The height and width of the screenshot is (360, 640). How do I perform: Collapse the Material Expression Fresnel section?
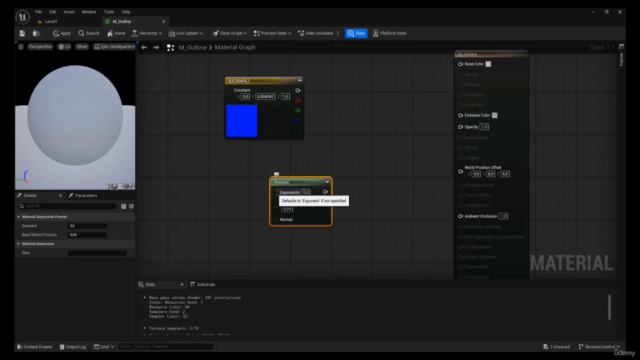(x=18, y=217)
